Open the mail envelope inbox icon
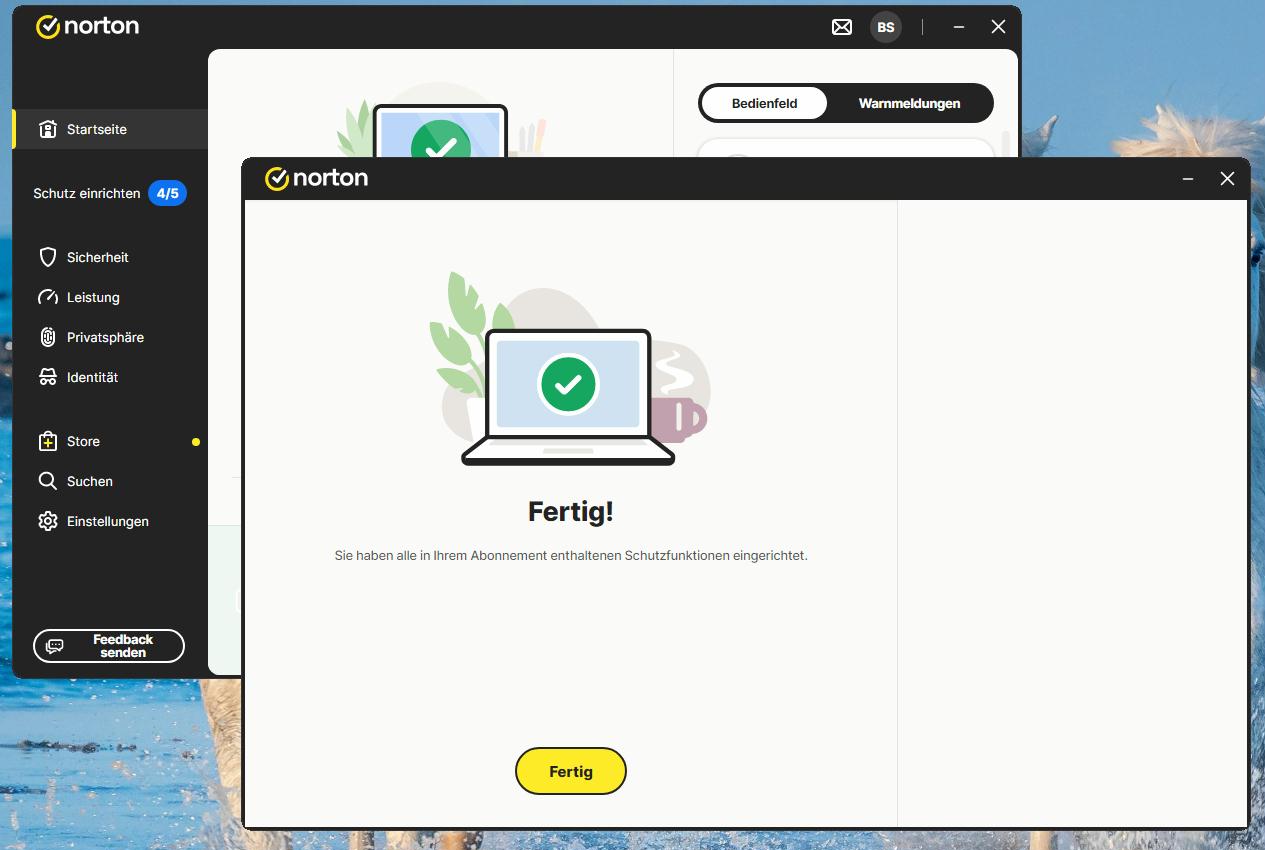The width and height of the screenshot is (1265, 850). [x=842, y=27]
